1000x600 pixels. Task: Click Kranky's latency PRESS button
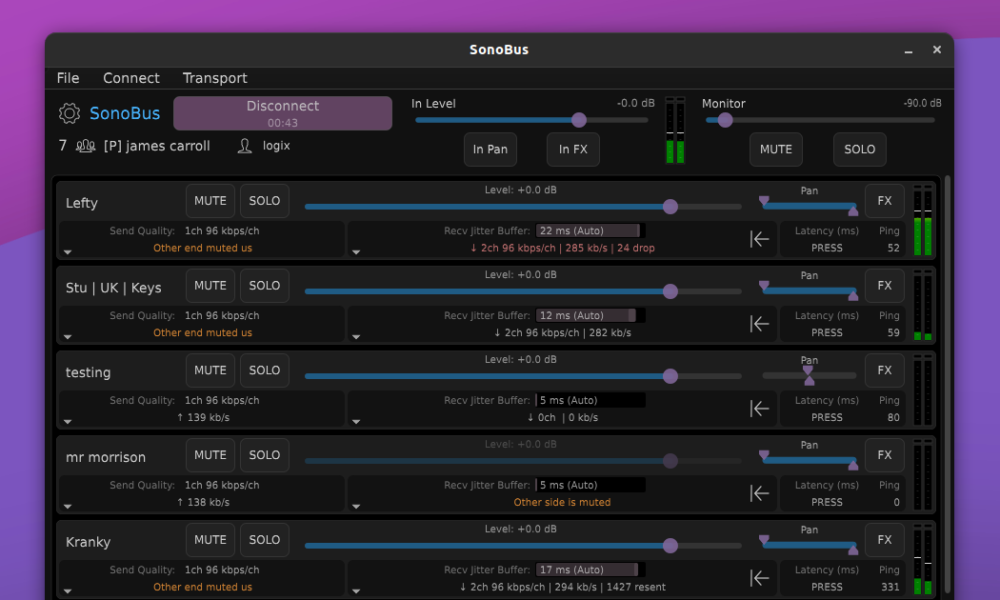point(827,587)
